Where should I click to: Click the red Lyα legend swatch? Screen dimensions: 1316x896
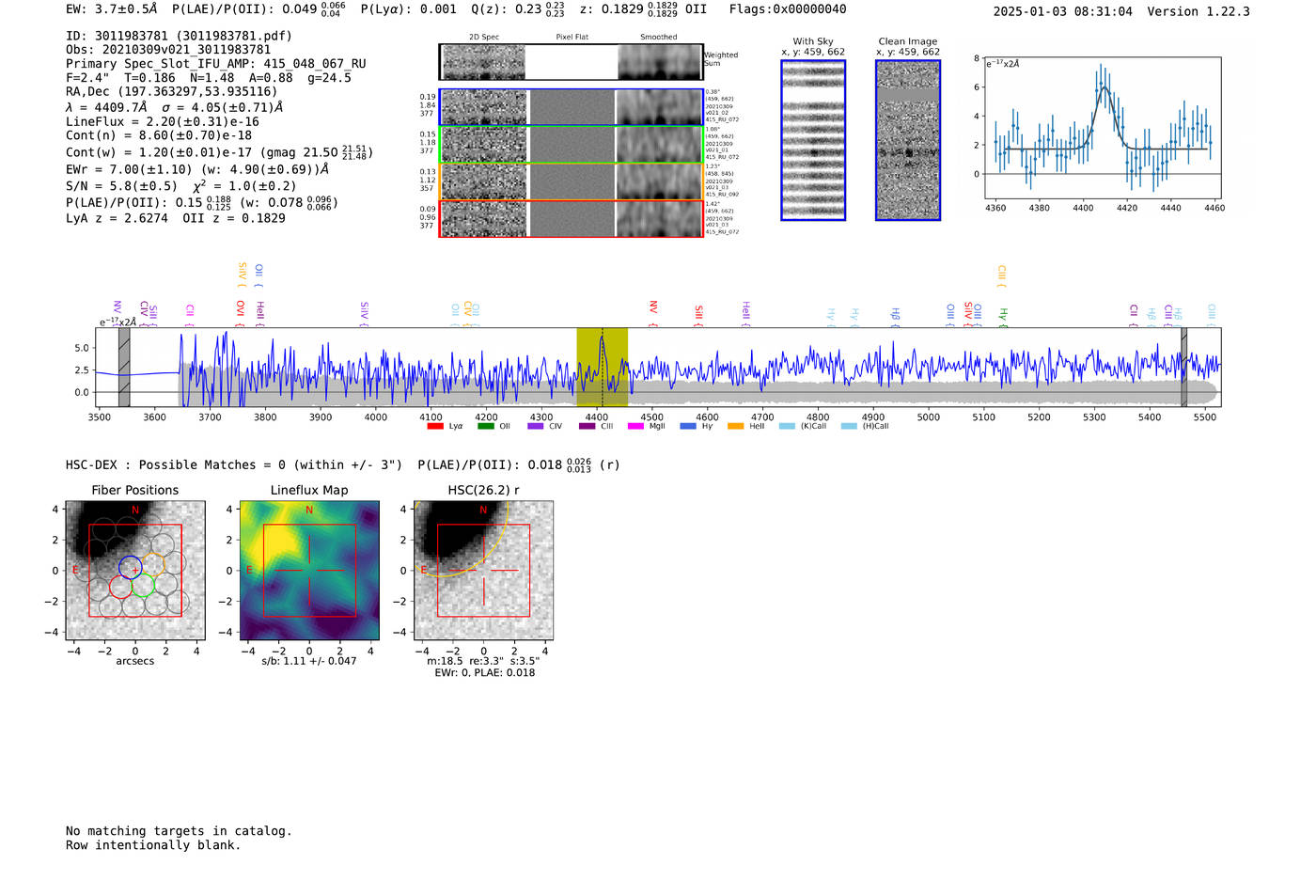pos(435,426)
